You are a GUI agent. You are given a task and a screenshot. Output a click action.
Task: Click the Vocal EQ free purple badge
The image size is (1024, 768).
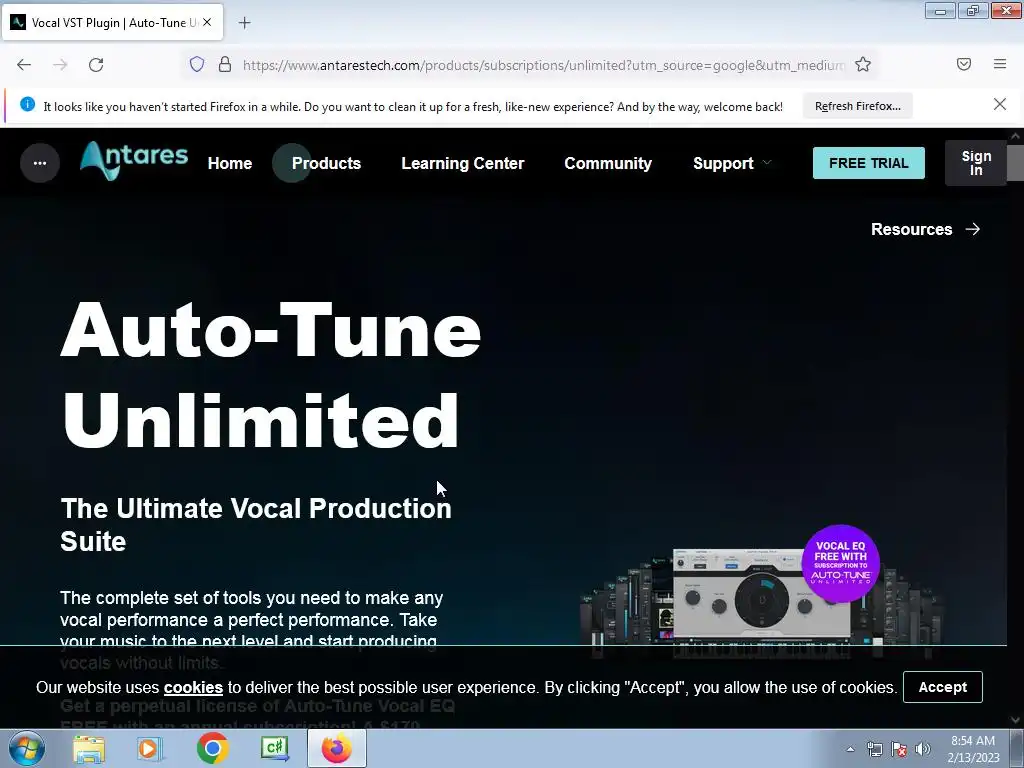(x=840, y=563)
